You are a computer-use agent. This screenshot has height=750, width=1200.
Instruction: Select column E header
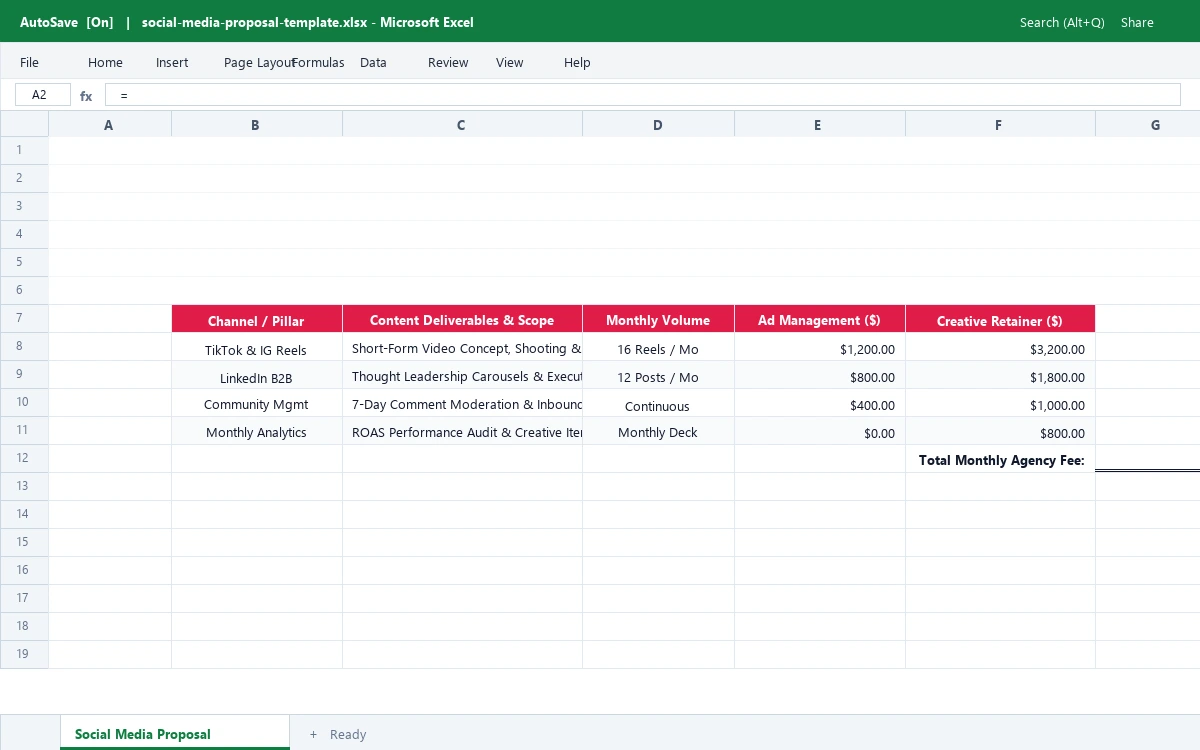pos(820,124)
